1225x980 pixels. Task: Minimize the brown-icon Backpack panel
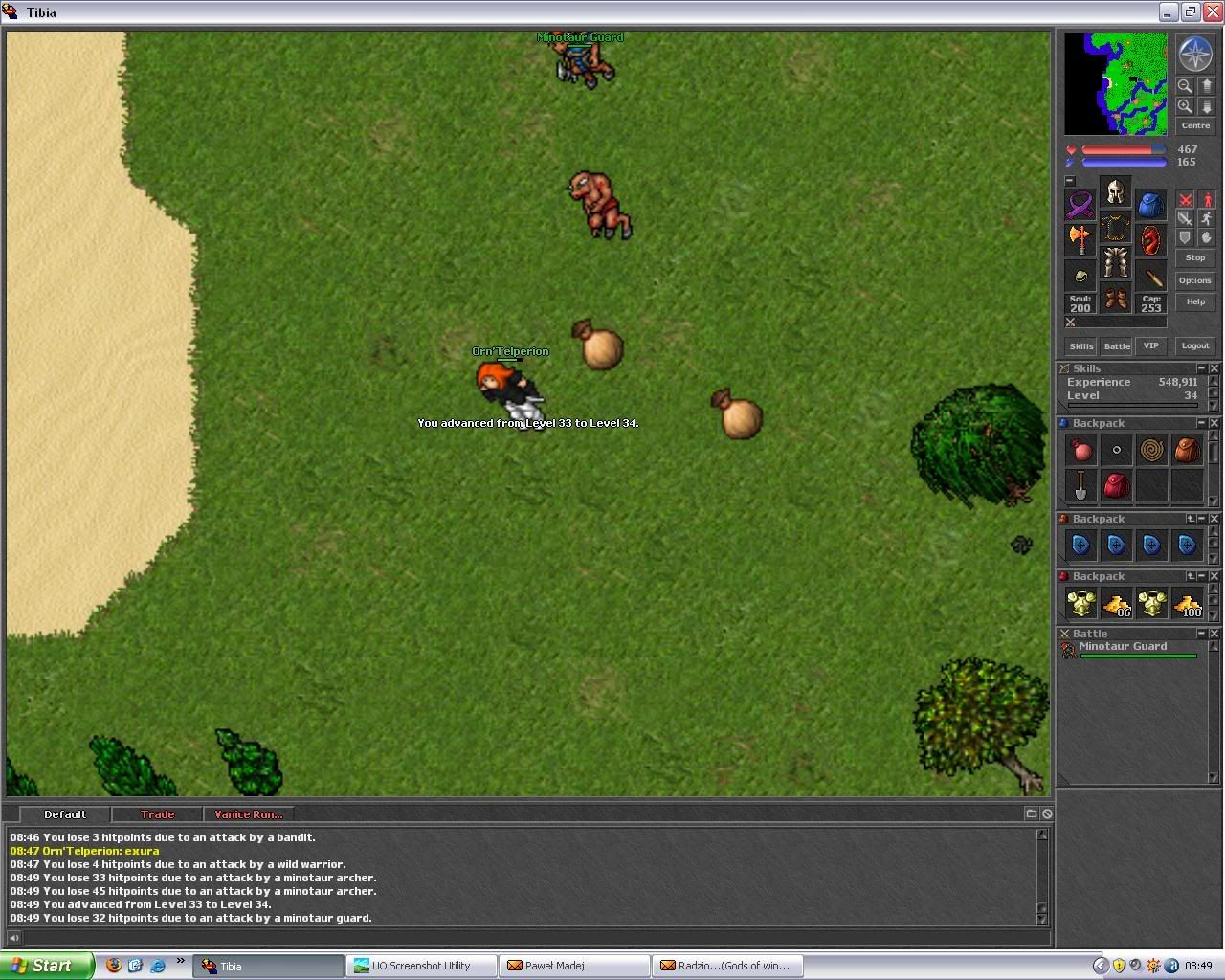tap(1201, 519)
